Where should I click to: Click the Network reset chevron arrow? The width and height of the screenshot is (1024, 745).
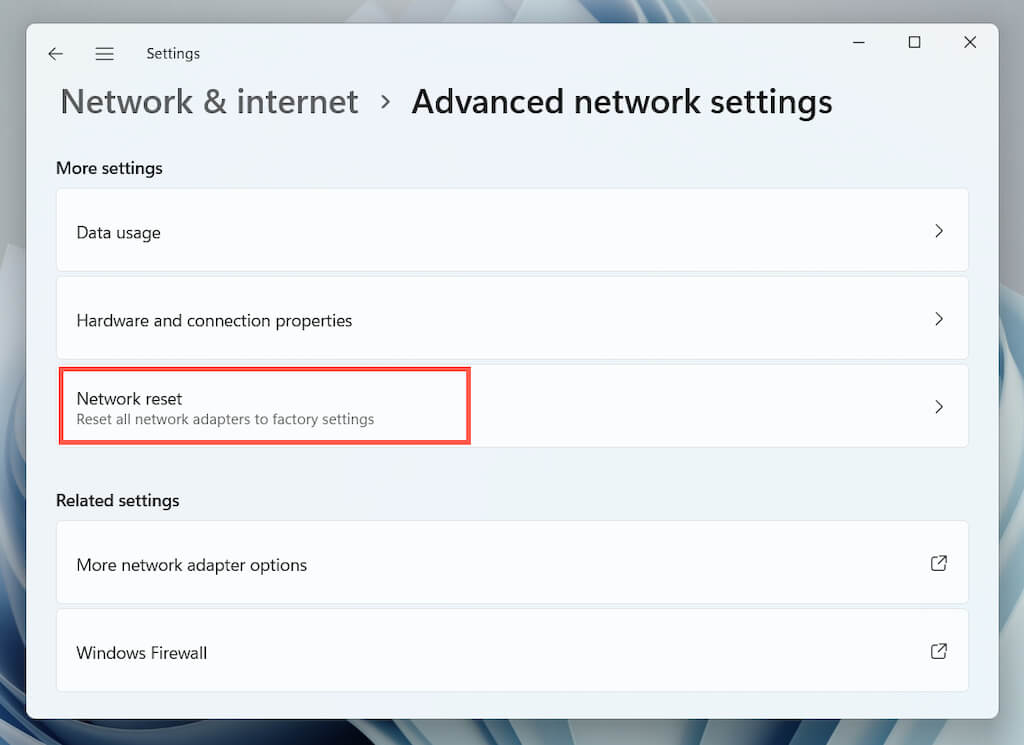[938, 407]
